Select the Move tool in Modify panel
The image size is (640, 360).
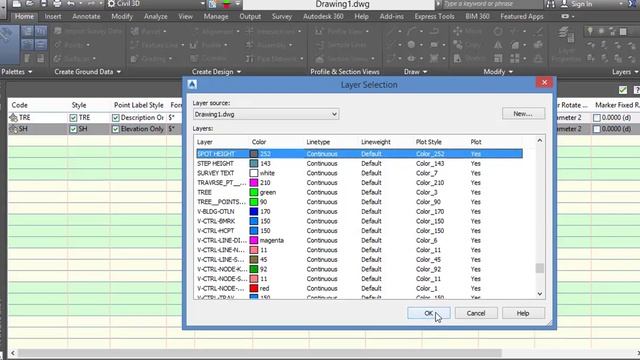[467, 31]
